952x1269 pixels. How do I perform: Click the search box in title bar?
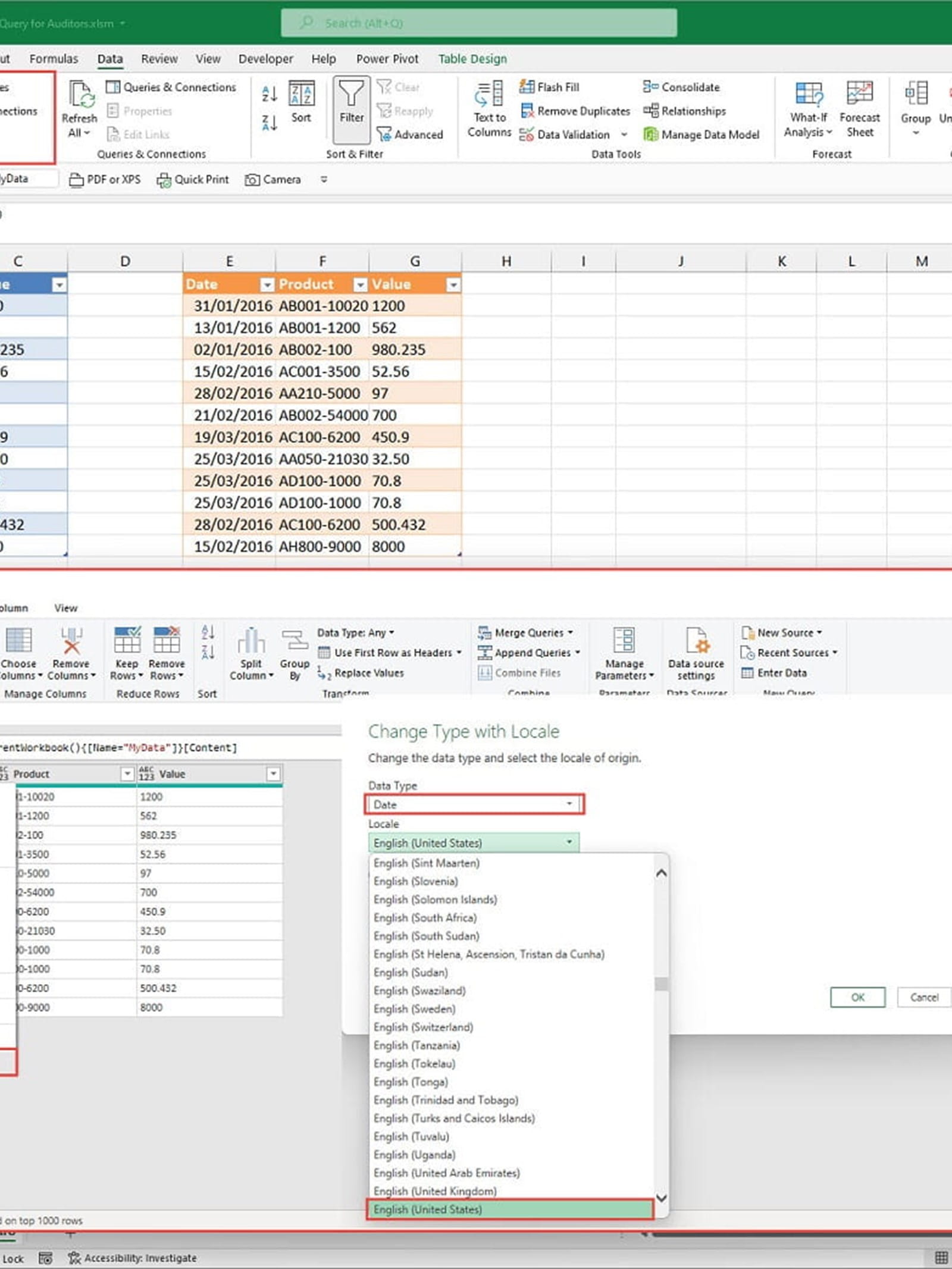pos(478,23)
